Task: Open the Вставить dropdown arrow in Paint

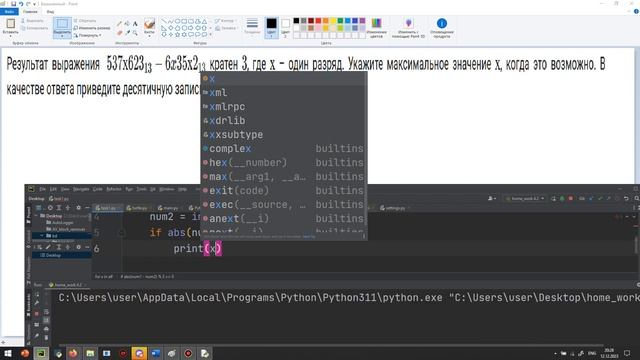Action: 10,36
